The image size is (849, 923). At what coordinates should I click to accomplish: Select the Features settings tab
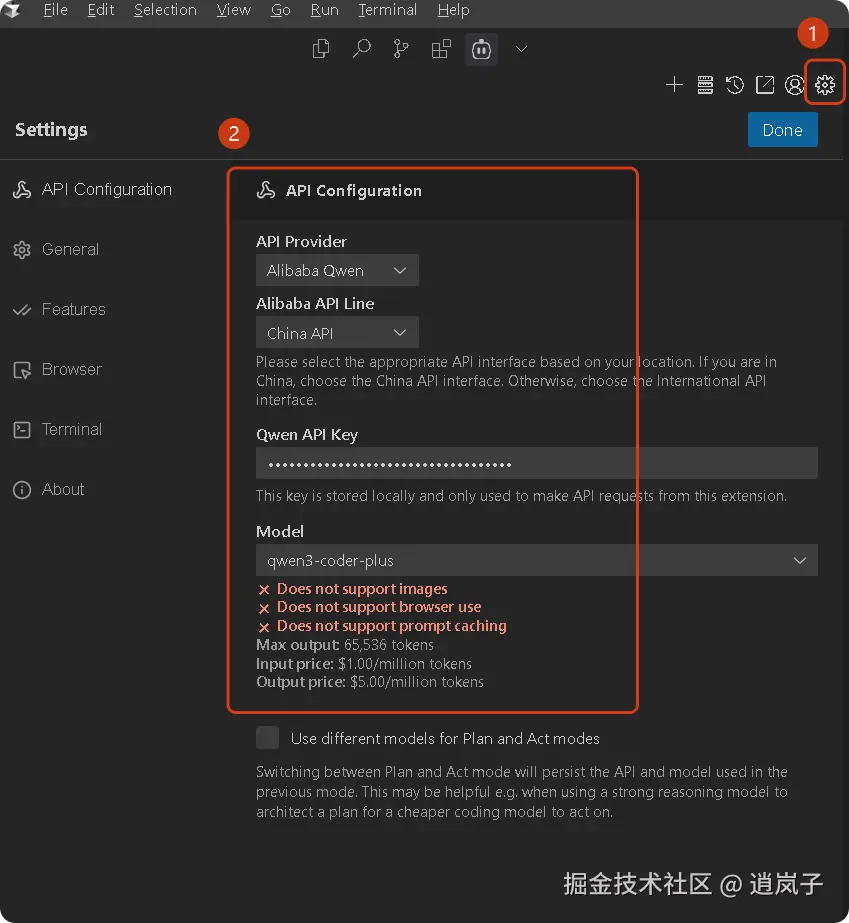coord(59,310)
